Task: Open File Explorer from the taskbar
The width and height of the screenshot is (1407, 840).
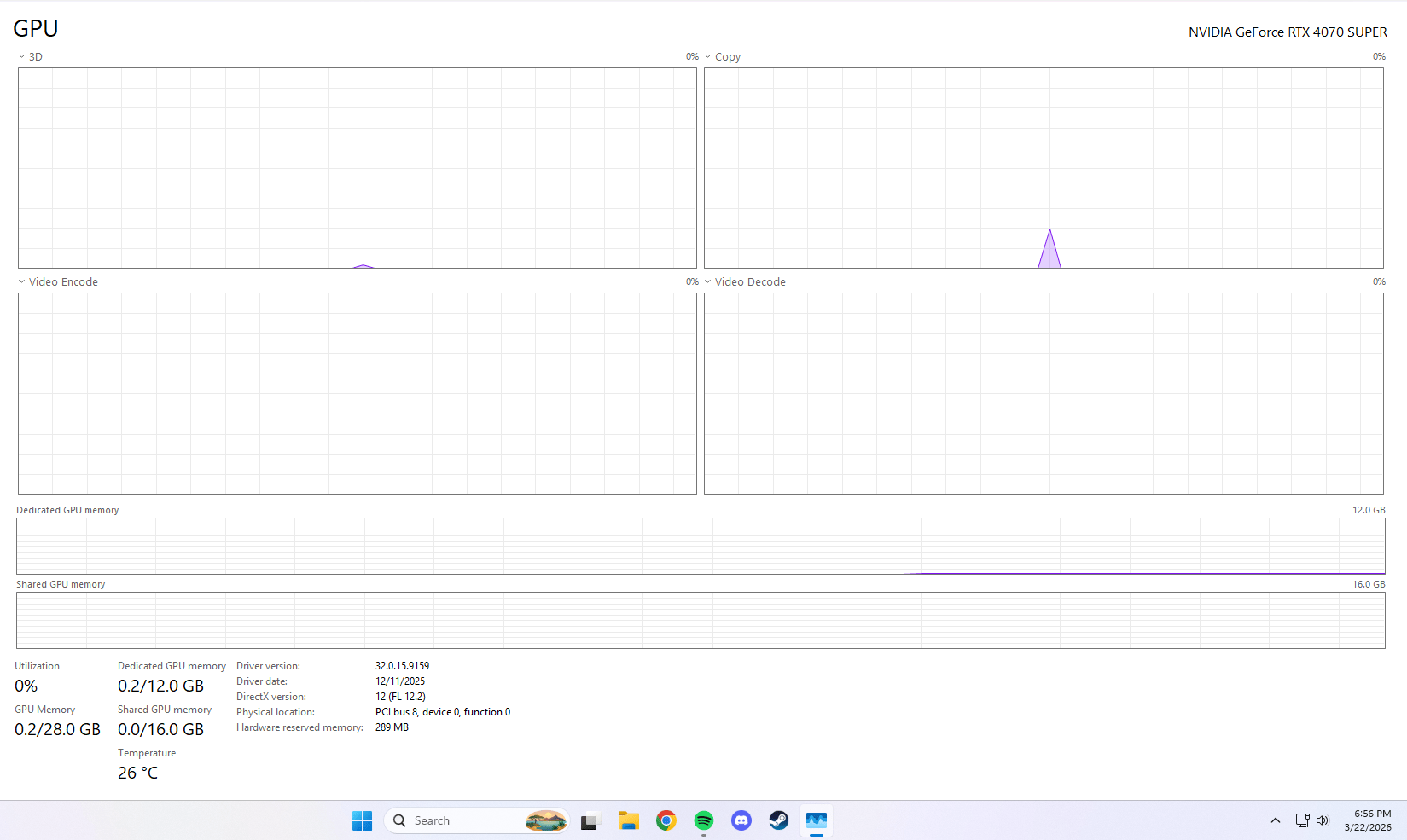Action: (629, 820)
